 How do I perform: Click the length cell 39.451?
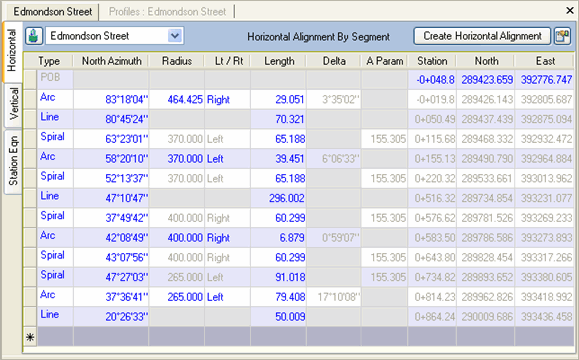278,159
